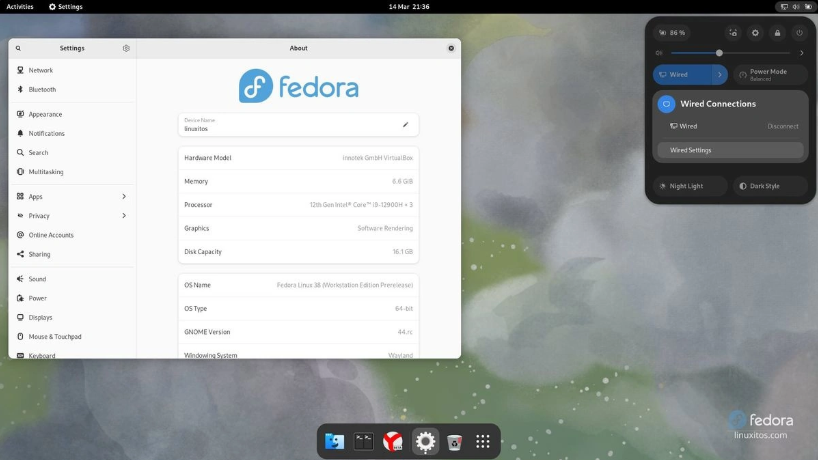818x460 pixels.
Task: Open settings via quick settings gear icon
Action: (x=755, y=33)
